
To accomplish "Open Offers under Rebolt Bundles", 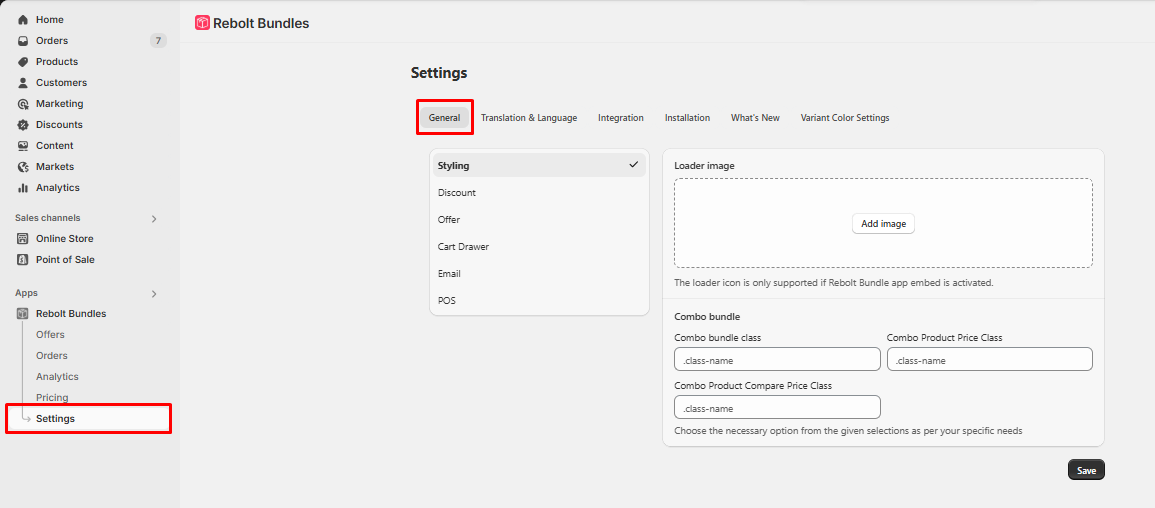I will pos(50,335).
